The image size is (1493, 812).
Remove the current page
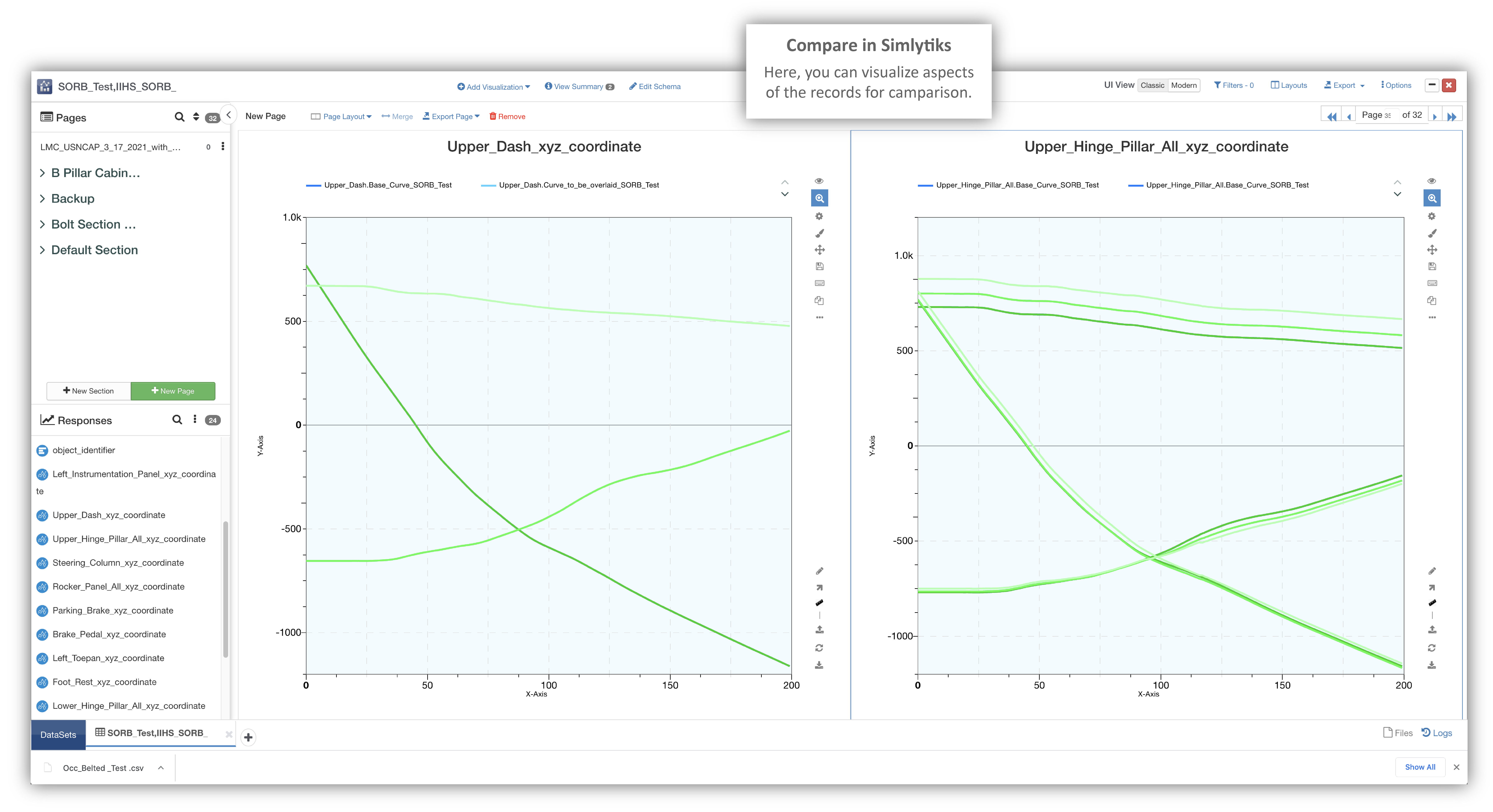(x=507, y=117)
